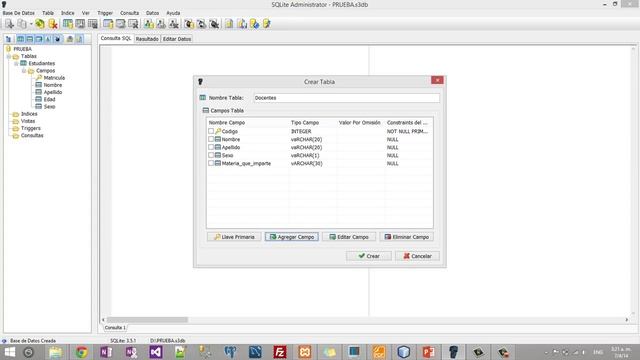Image resolution: width=640 pixels, height=360 pixels.
Task: Click the create index toolbar icon
Action: (x=108, y=24)
